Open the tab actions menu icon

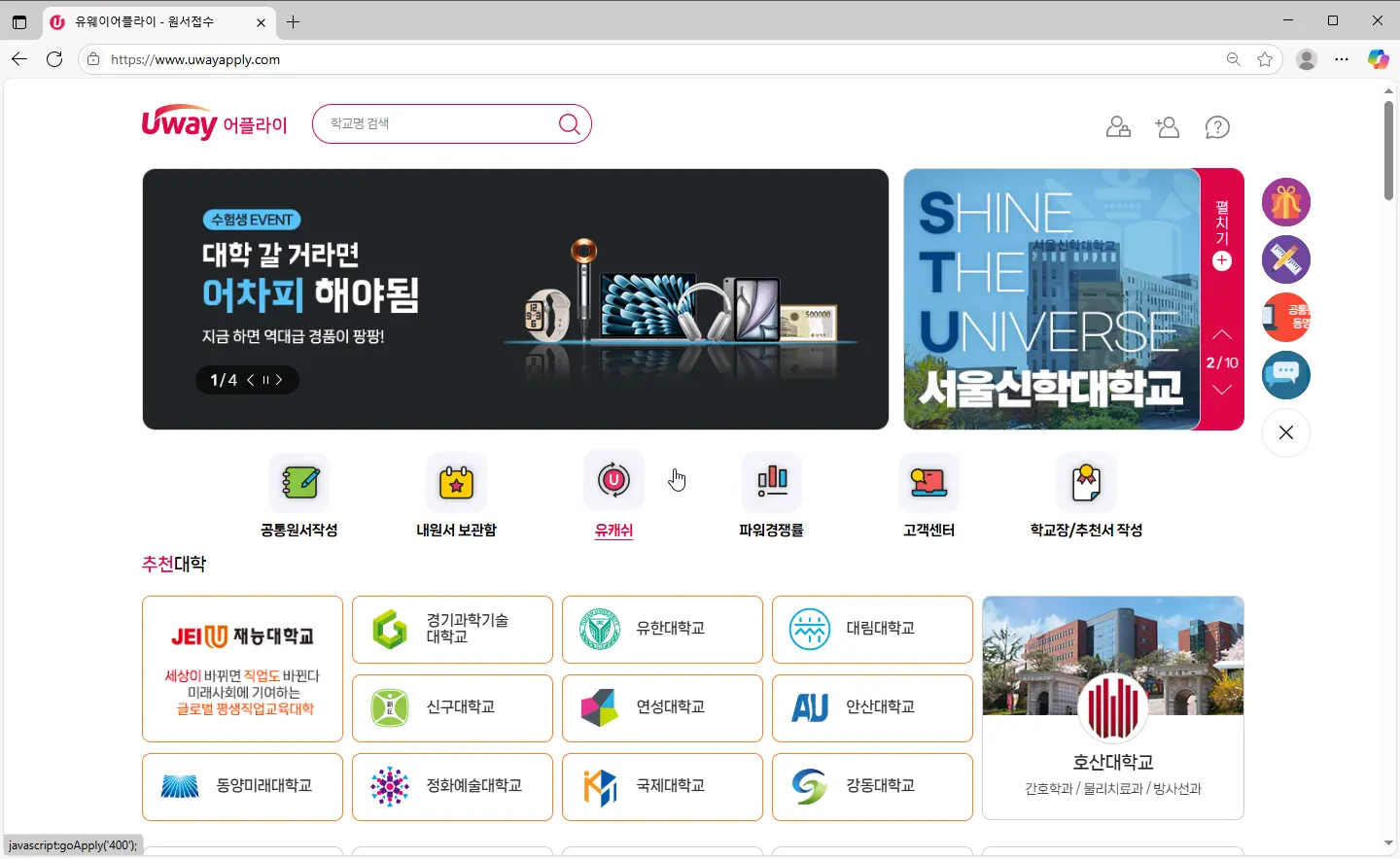(x=19, y=21)
